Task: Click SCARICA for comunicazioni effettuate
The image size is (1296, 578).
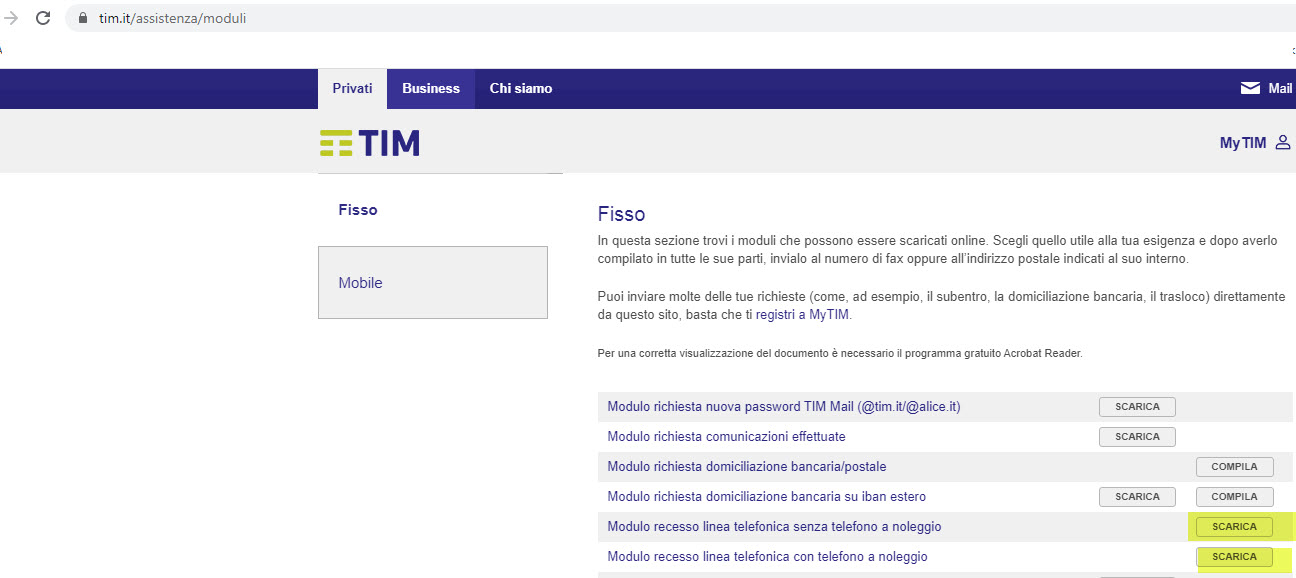Action: click(x=1137, y=437)
